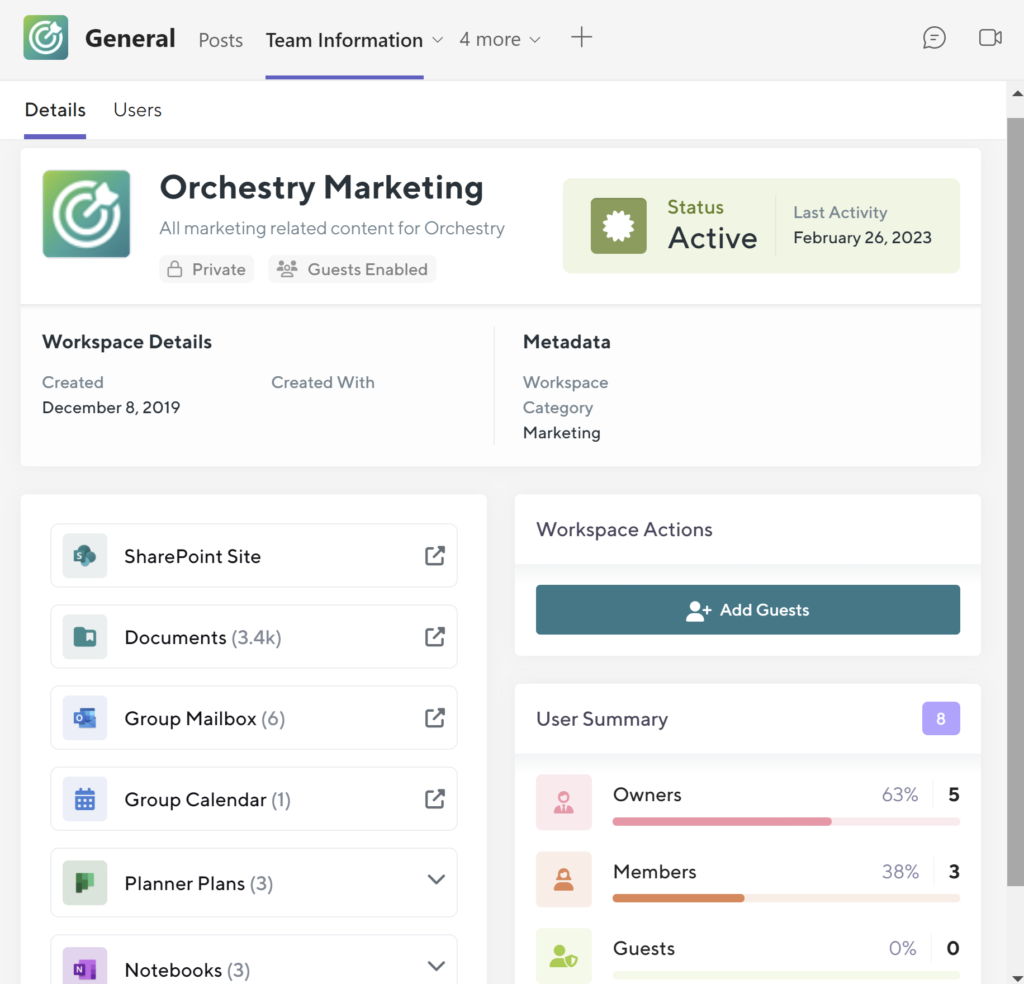Click the User Summary heading
This screenshot has height=984, width=1024.
pos(602,719)
